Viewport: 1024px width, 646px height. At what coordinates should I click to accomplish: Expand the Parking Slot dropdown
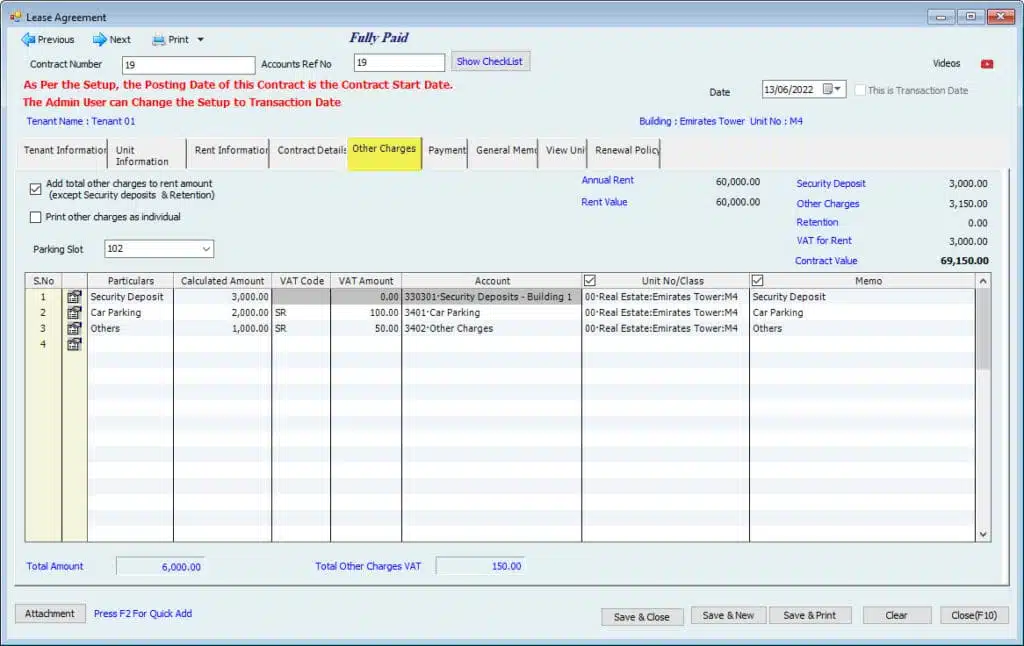[206, 249]
